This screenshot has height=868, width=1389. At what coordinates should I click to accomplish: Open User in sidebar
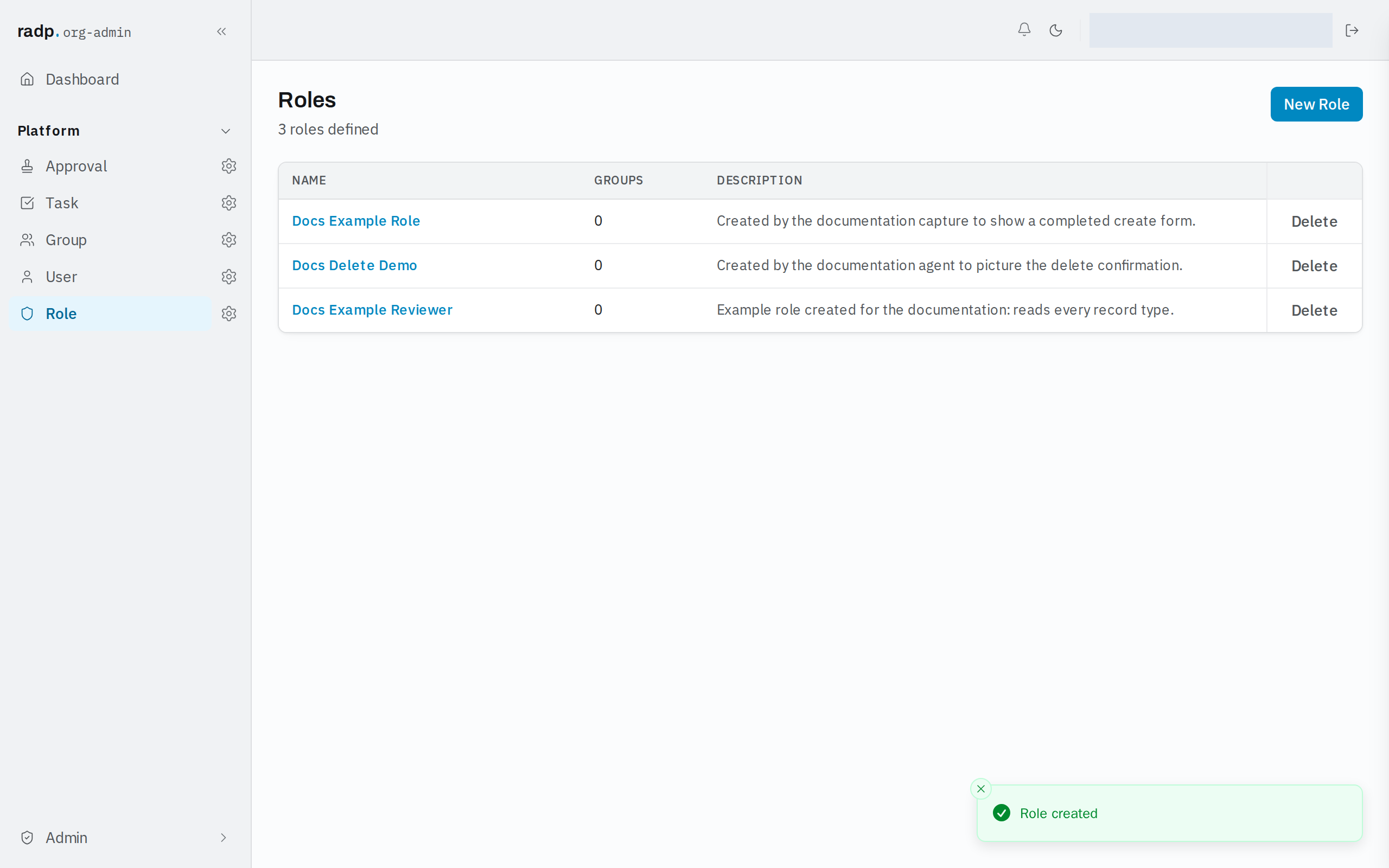click(x=110, y=277)
